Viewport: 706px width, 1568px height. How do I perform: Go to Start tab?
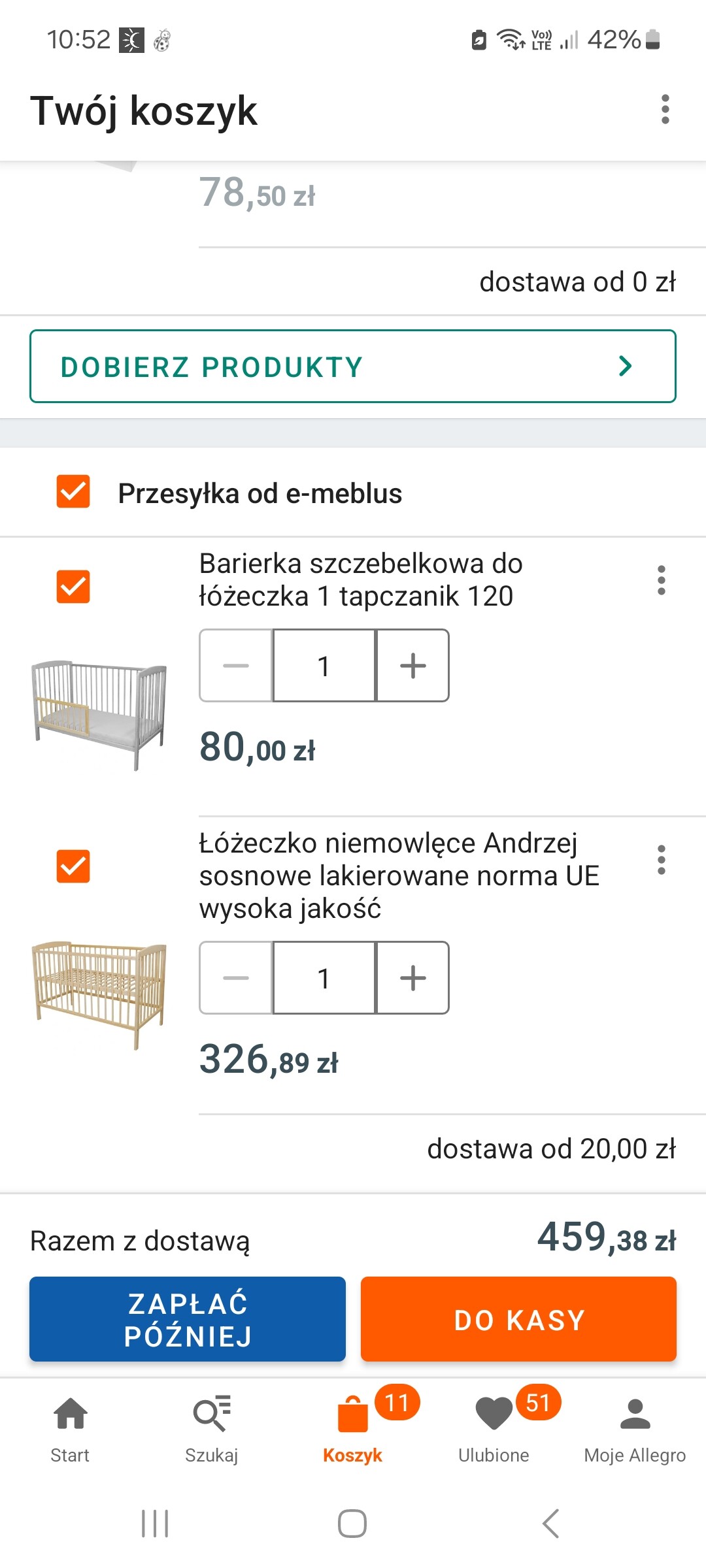(71, 1428)
